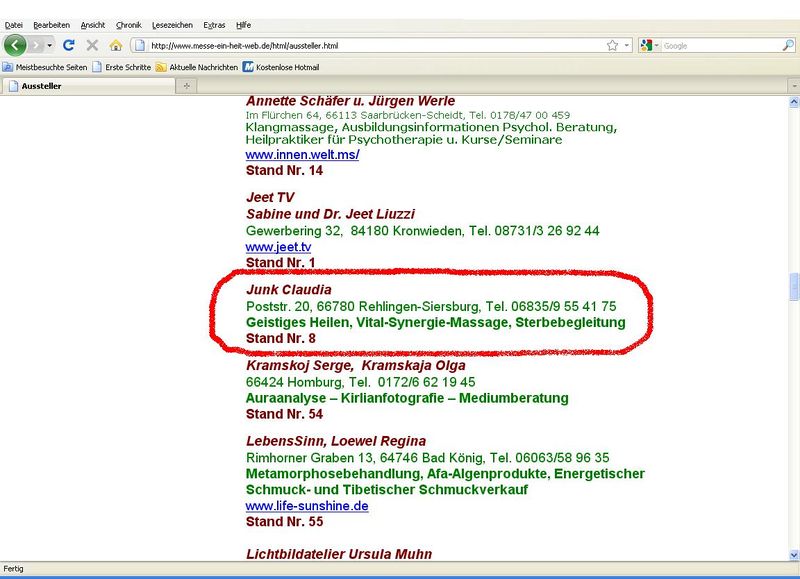The height and width of the screenshot is (579, 800).
Task: Click the magnifier search icon in search box
Action: coord(788,45)
